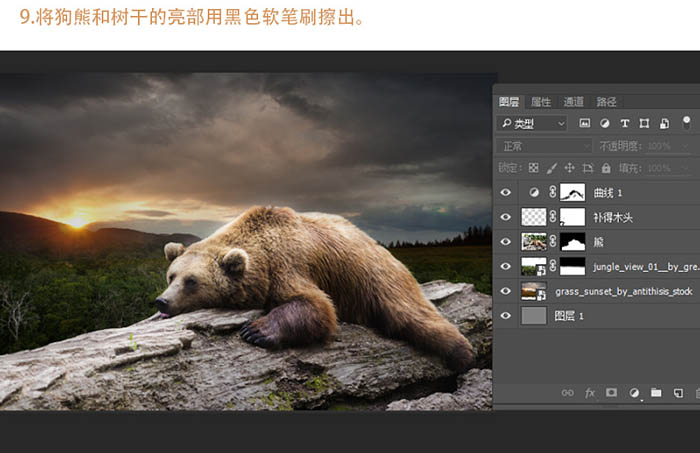This screenshot has height=453, width=700.
Task: Create new adjustment layer icon
Action: click(x=634, y=393)
